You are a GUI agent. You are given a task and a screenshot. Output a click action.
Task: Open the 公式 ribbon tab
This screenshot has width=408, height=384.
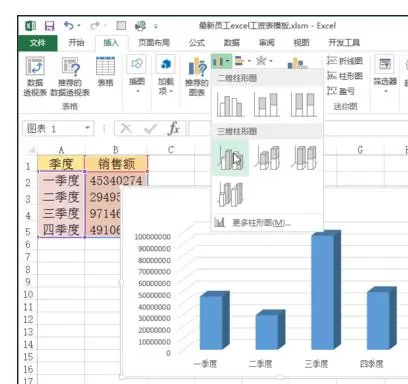point(197,43)
